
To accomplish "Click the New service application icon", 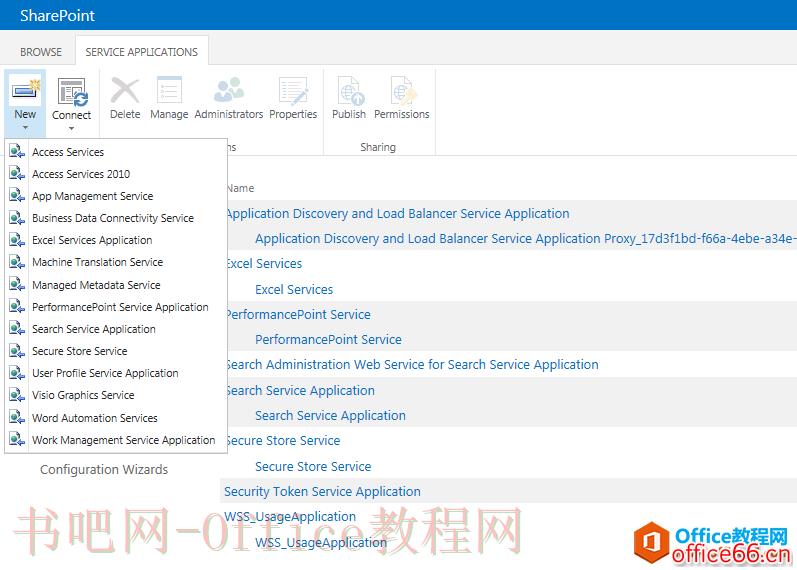I will [x=25, y=91].
